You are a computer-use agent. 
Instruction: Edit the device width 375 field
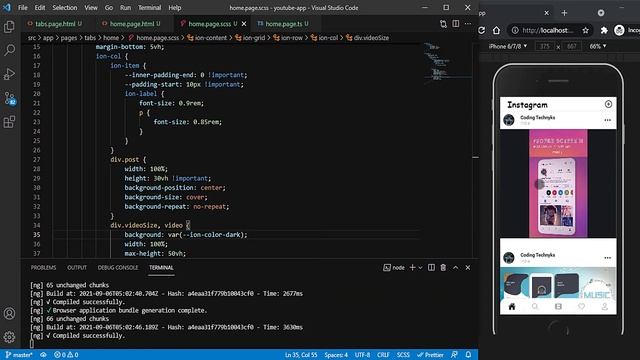[x=545, y=46]
